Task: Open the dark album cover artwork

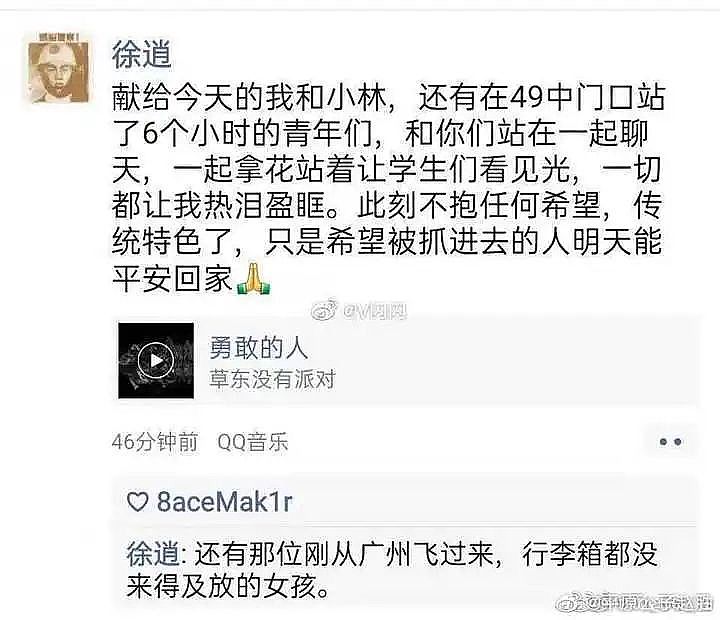Action: click(x=156, y=361)
